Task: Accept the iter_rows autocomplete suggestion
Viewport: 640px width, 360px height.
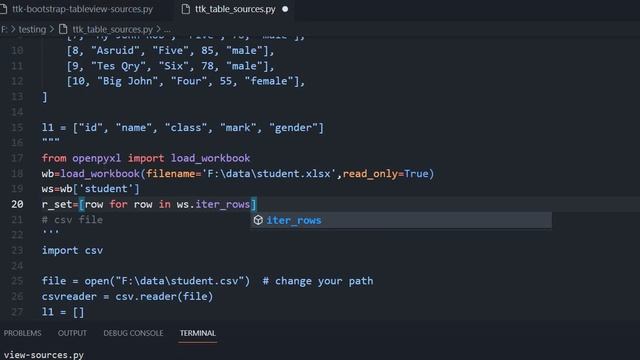Action: pos(400,220)
